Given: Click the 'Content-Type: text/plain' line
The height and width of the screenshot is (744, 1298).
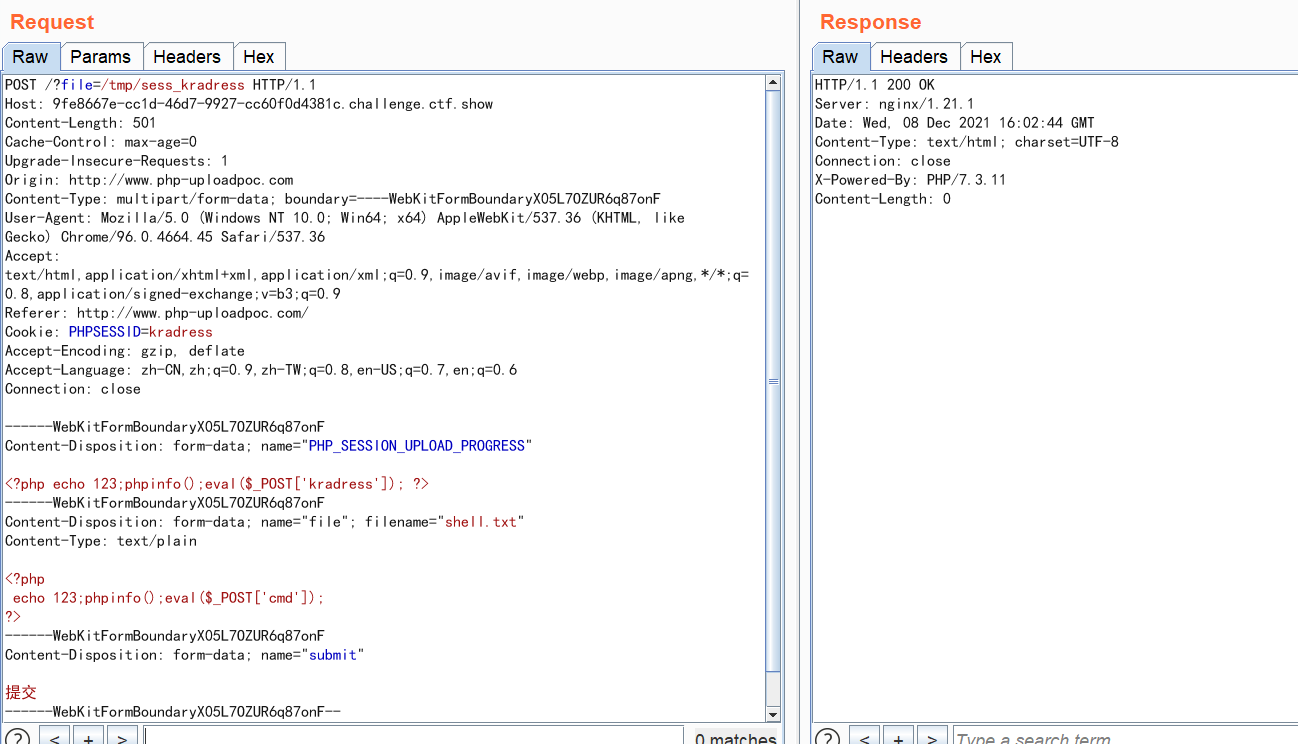Looking at the screenshot, I should (x=101, y=541).
